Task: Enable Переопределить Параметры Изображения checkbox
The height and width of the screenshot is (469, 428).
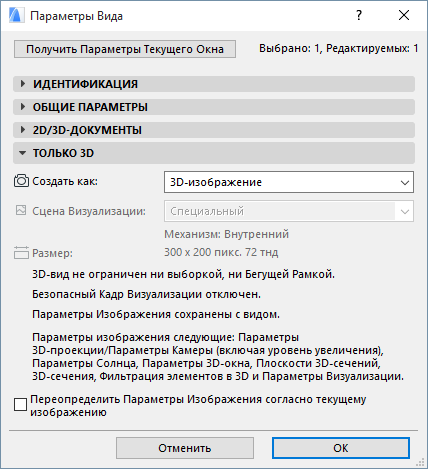Action: click(21, 405)
